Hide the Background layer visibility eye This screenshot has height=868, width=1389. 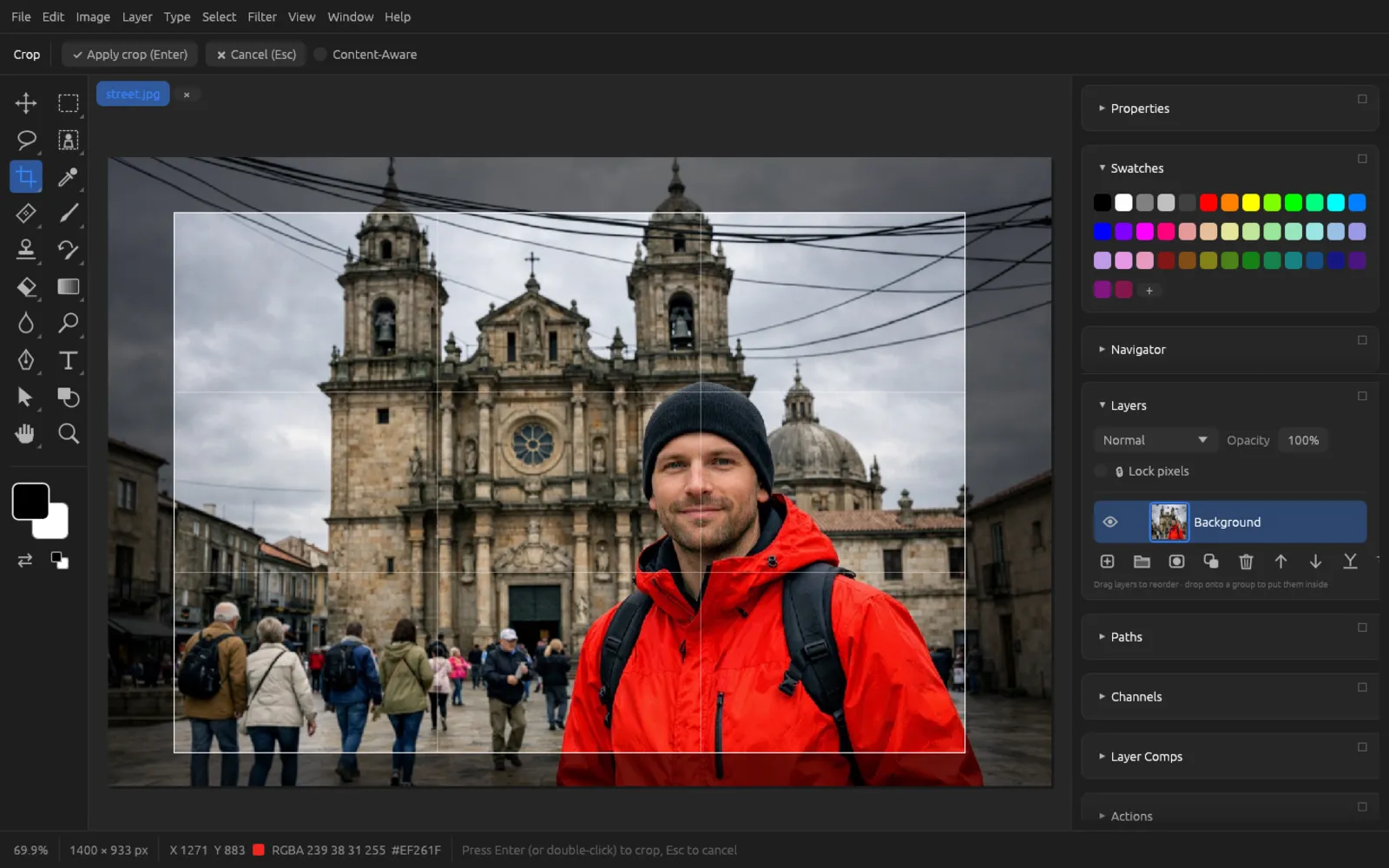coord(1109,522)
